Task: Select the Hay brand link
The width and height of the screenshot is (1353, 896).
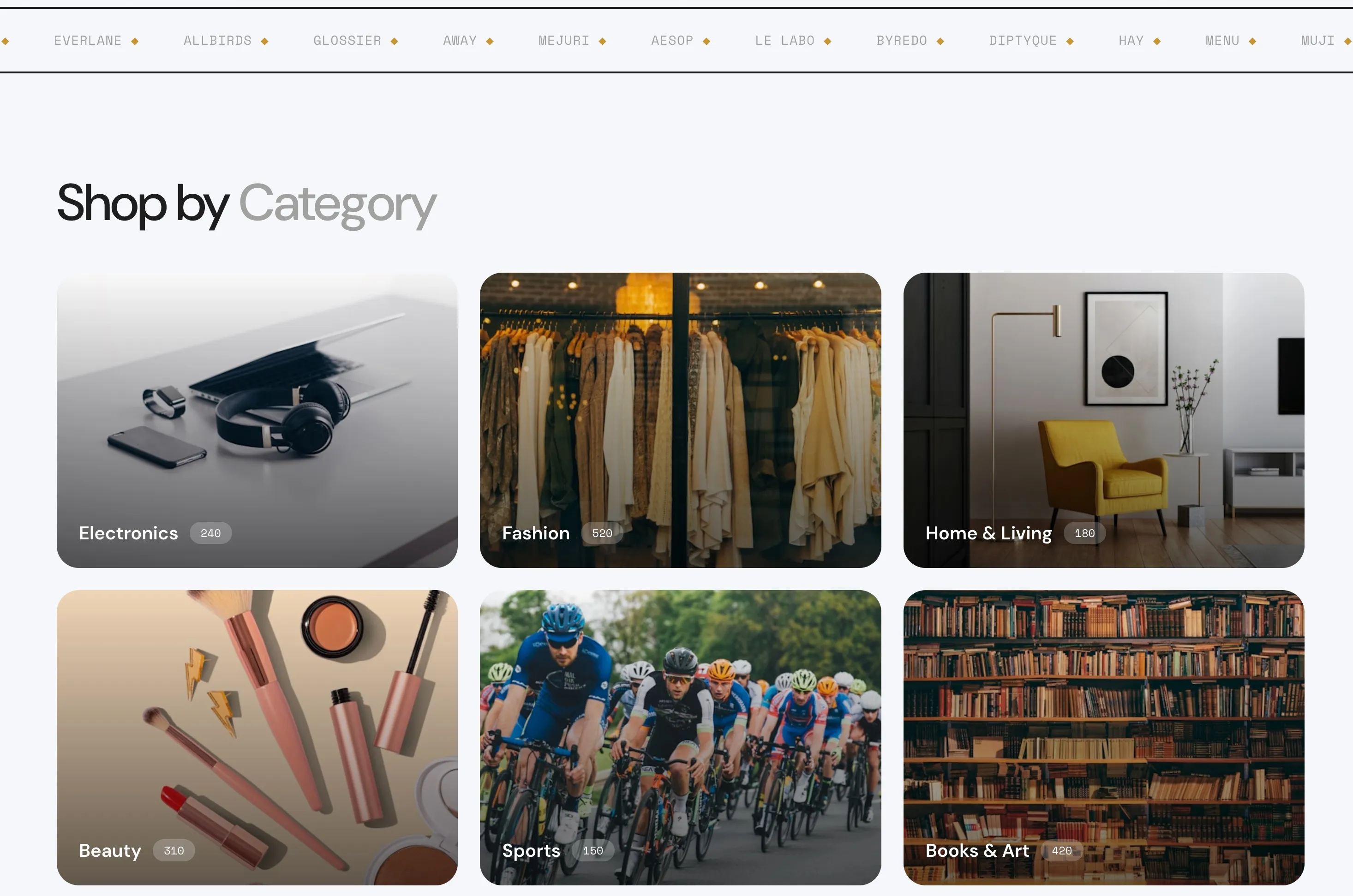Action: 1131,41
